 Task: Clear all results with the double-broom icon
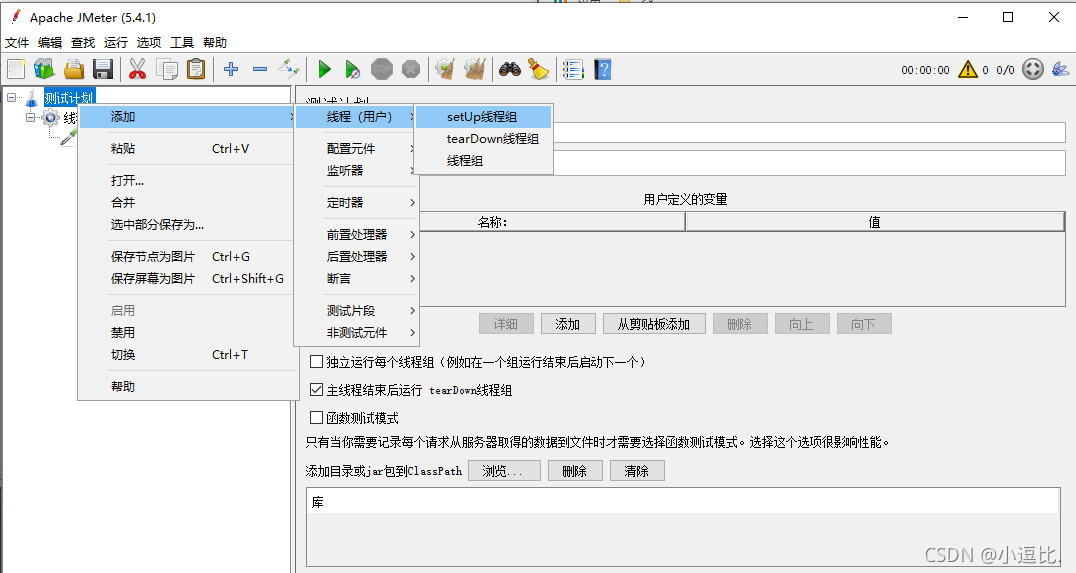point(475,69)
